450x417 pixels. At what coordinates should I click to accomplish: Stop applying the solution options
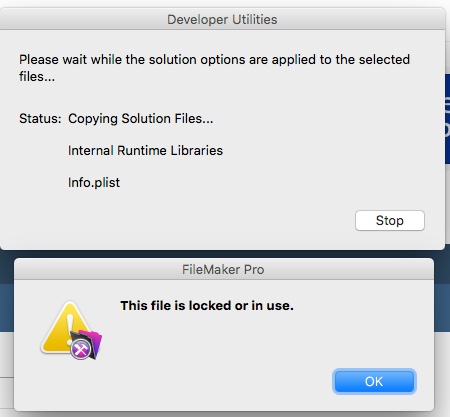tap(390, 220)
